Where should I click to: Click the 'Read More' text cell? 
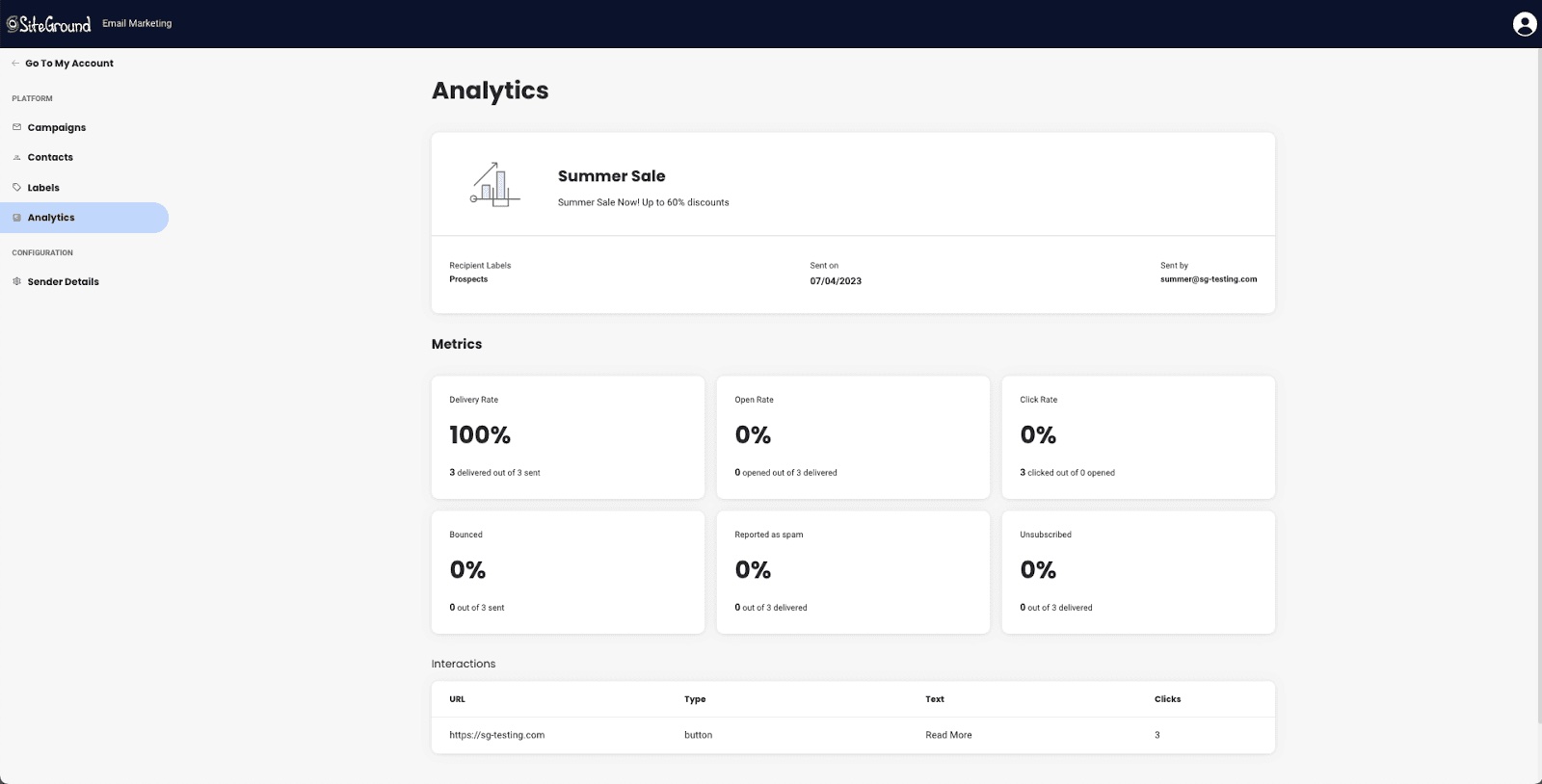coord(948,735)
